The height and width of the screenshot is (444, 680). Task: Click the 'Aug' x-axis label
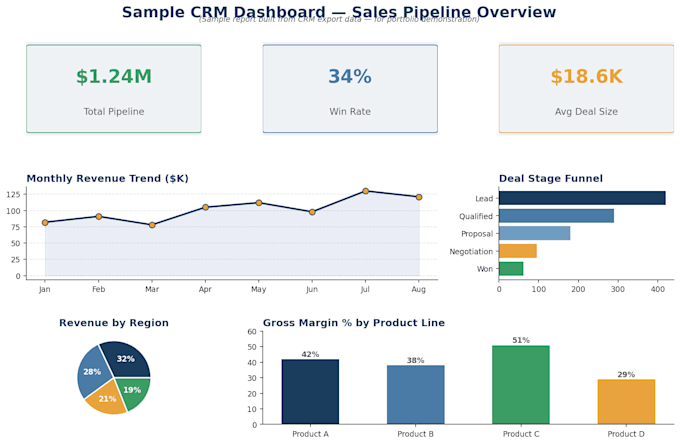[x=418, y=289]
